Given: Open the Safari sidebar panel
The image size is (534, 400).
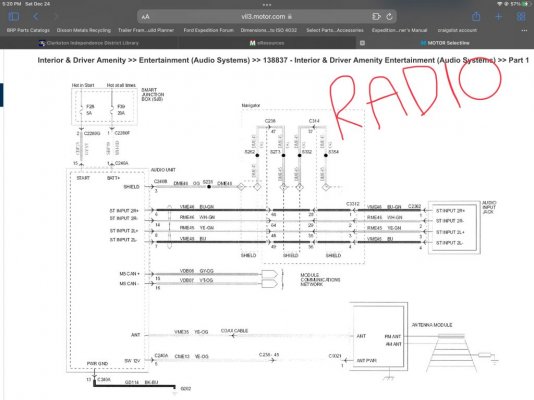Looking at the screenshot, I should (x=14, y=16).
